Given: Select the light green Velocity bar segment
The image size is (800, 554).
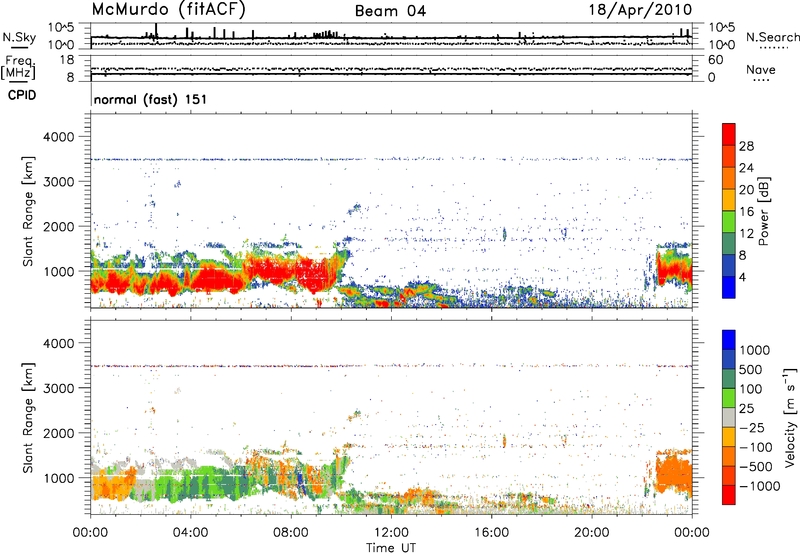Looking at the screenshot, I should pyautogui.click(x=729, y=398).
